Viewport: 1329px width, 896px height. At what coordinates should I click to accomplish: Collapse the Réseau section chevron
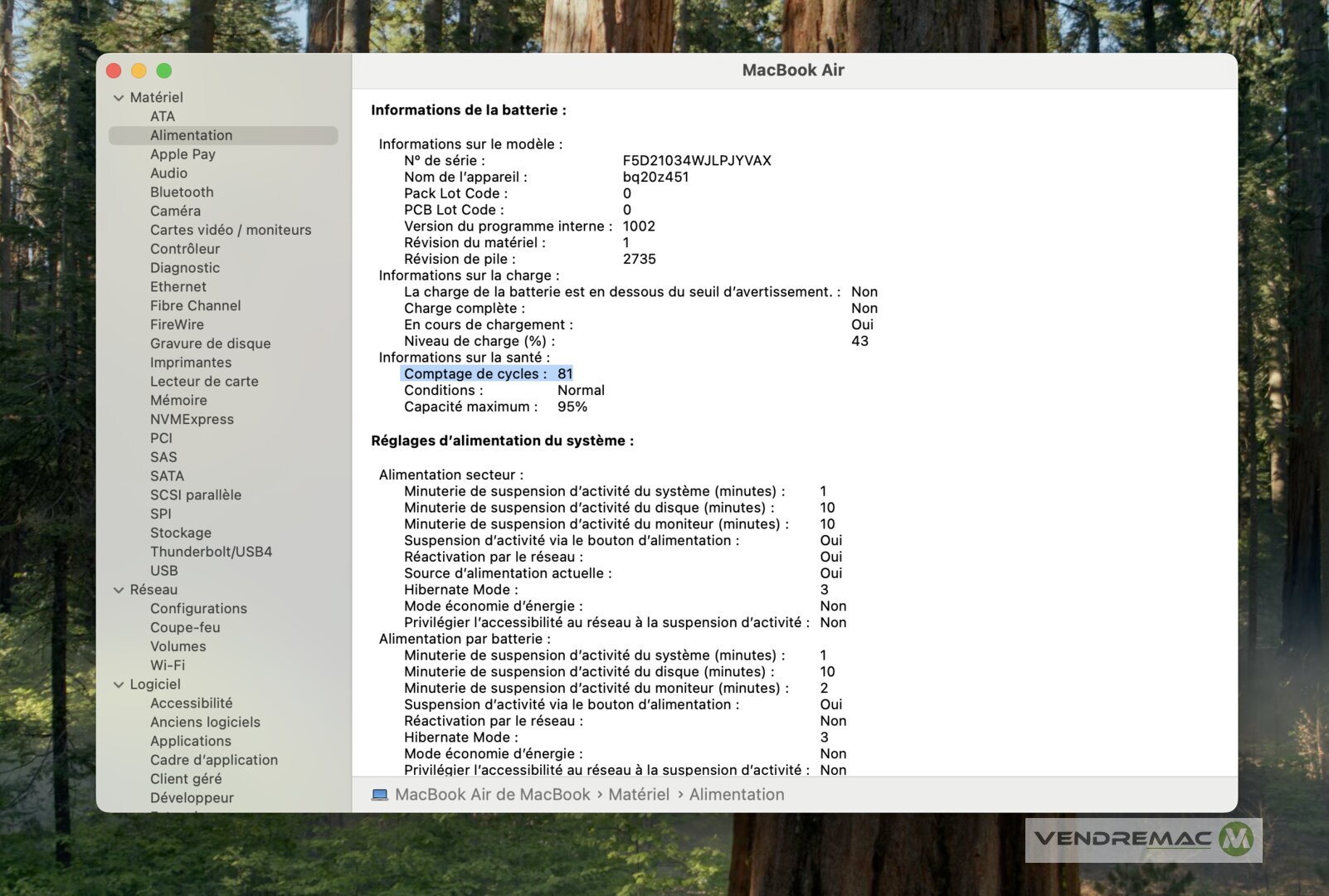pos(119,590)
